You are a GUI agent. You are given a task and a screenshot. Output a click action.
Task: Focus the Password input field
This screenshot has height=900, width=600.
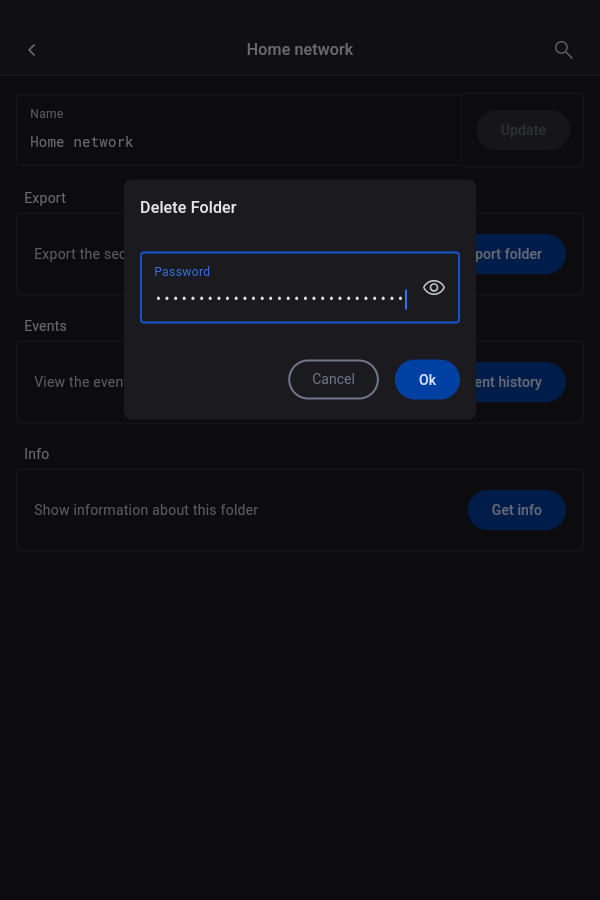point(280,298)
